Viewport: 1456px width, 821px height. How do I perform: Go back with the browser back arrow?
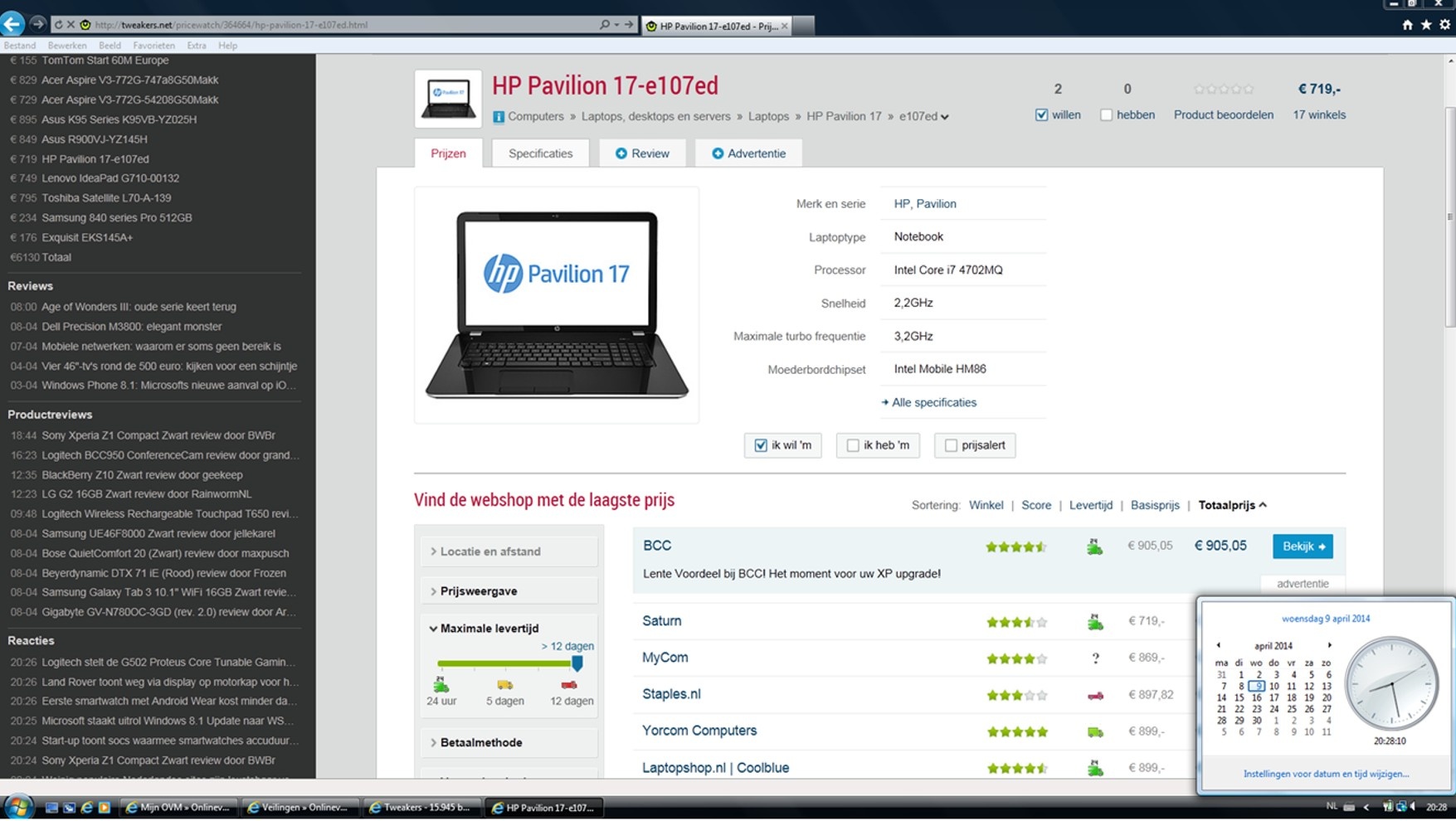pyautogui.click(x=12, y=24)
